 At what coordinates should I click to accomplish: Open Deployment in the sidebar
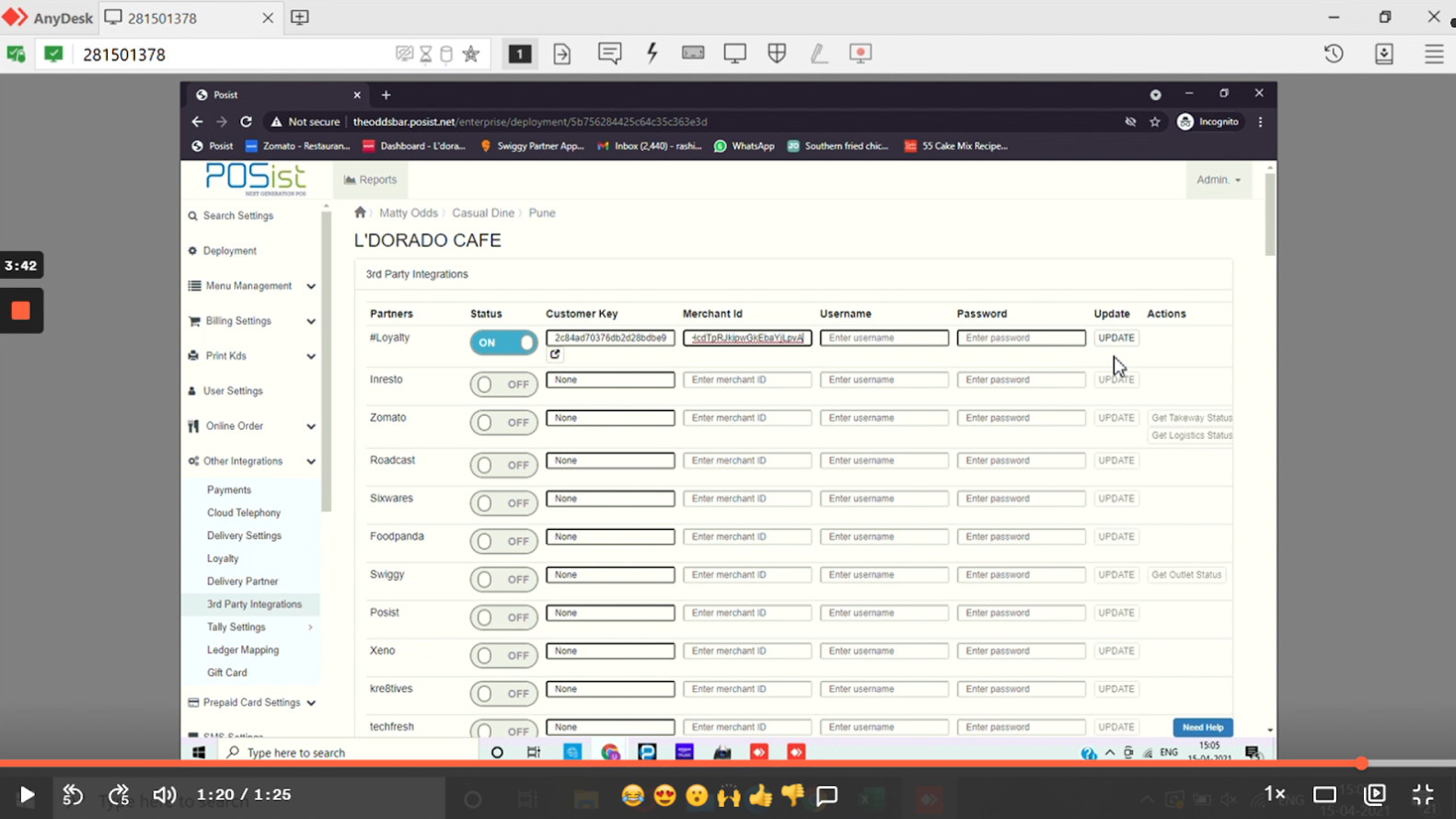tap(230, 250)
